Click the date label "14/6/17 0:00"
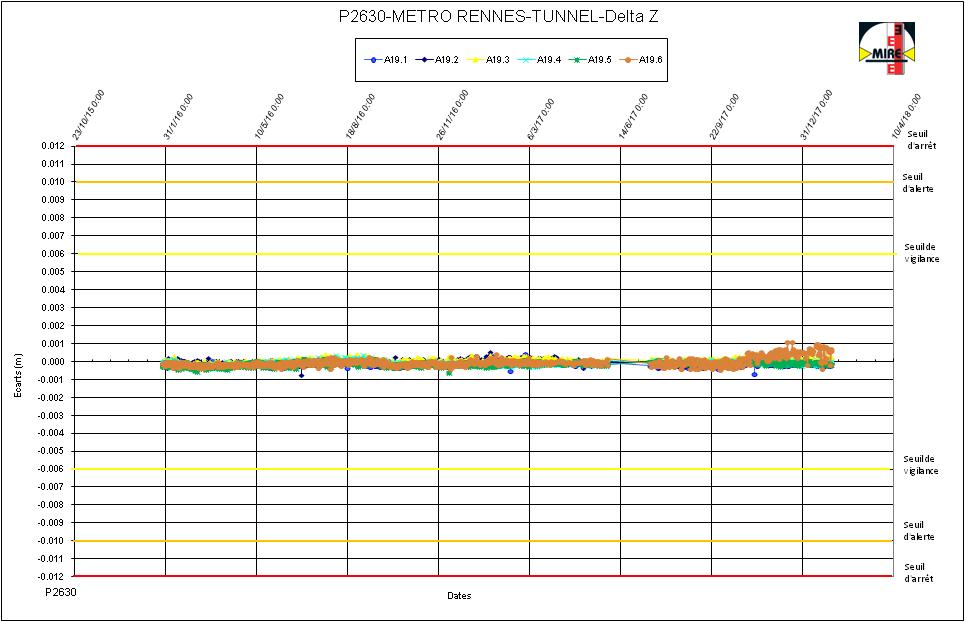 point(633,117)
